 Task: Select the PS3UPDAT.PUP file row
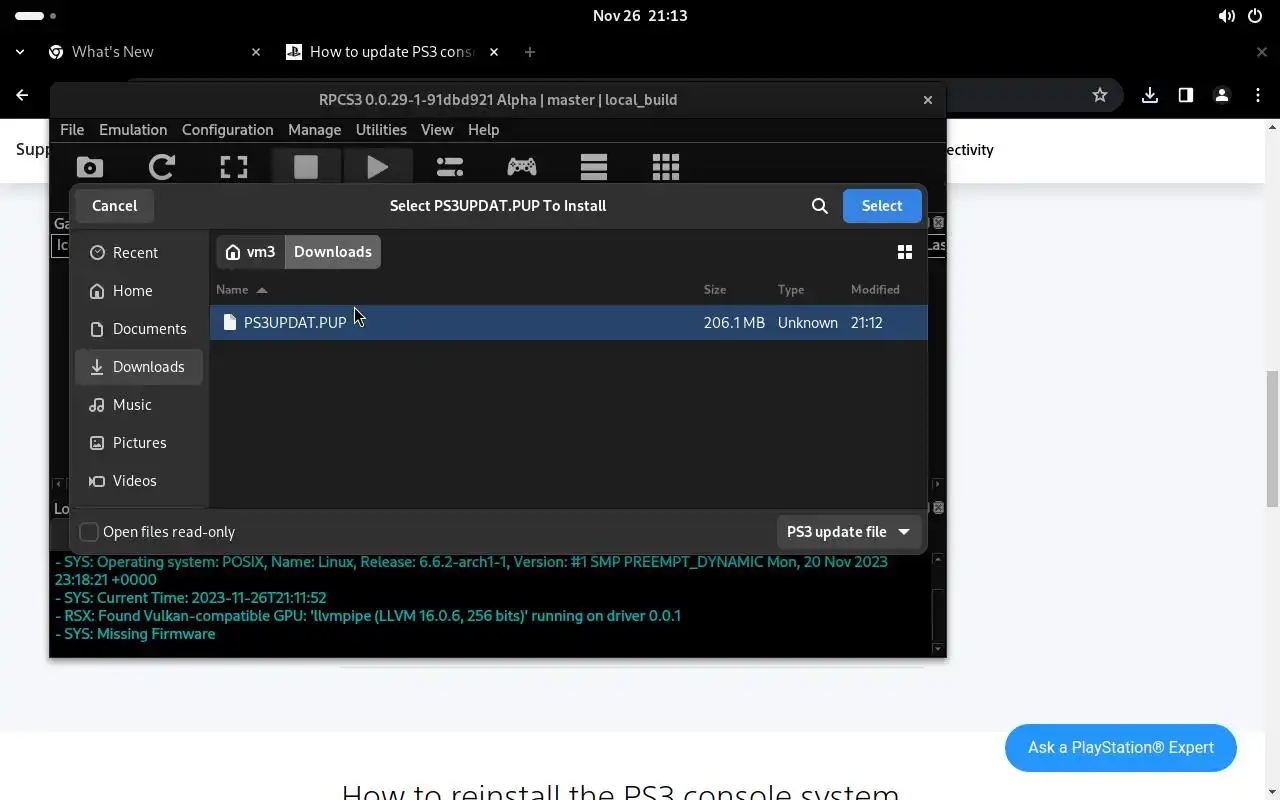[569, 323]
